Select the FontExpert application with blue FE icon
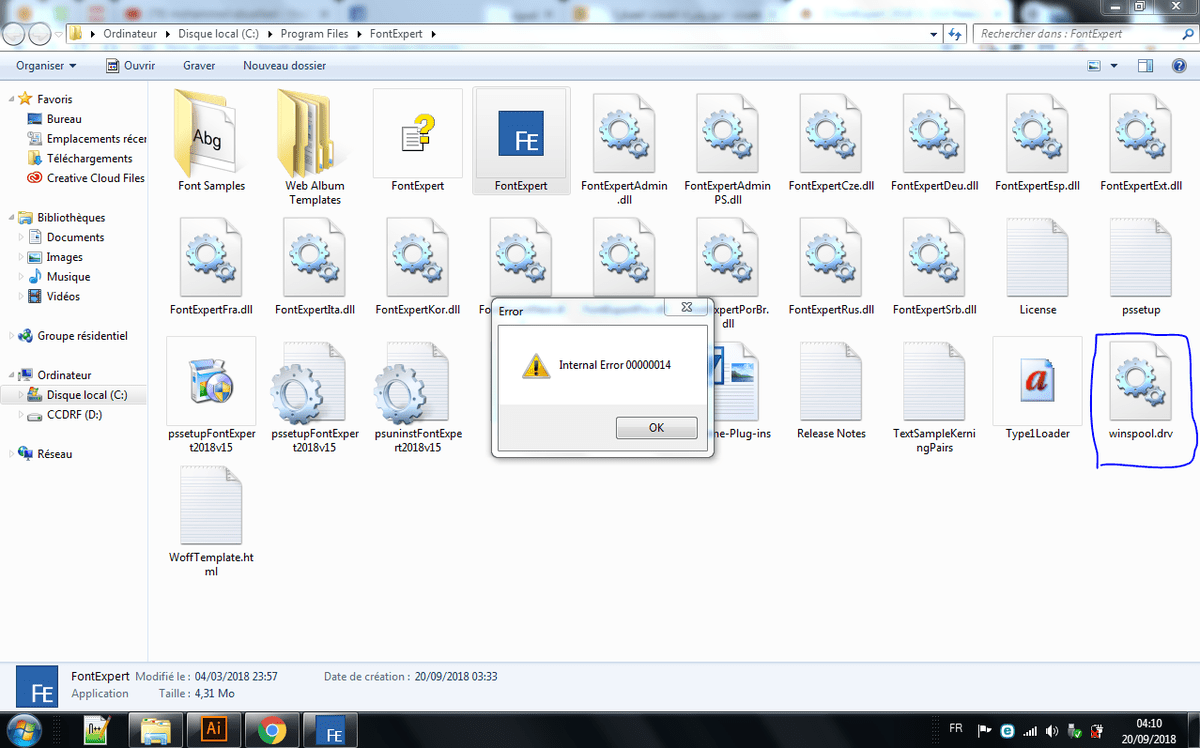This screenshot has width=1200, height=748. coord(521,140)
